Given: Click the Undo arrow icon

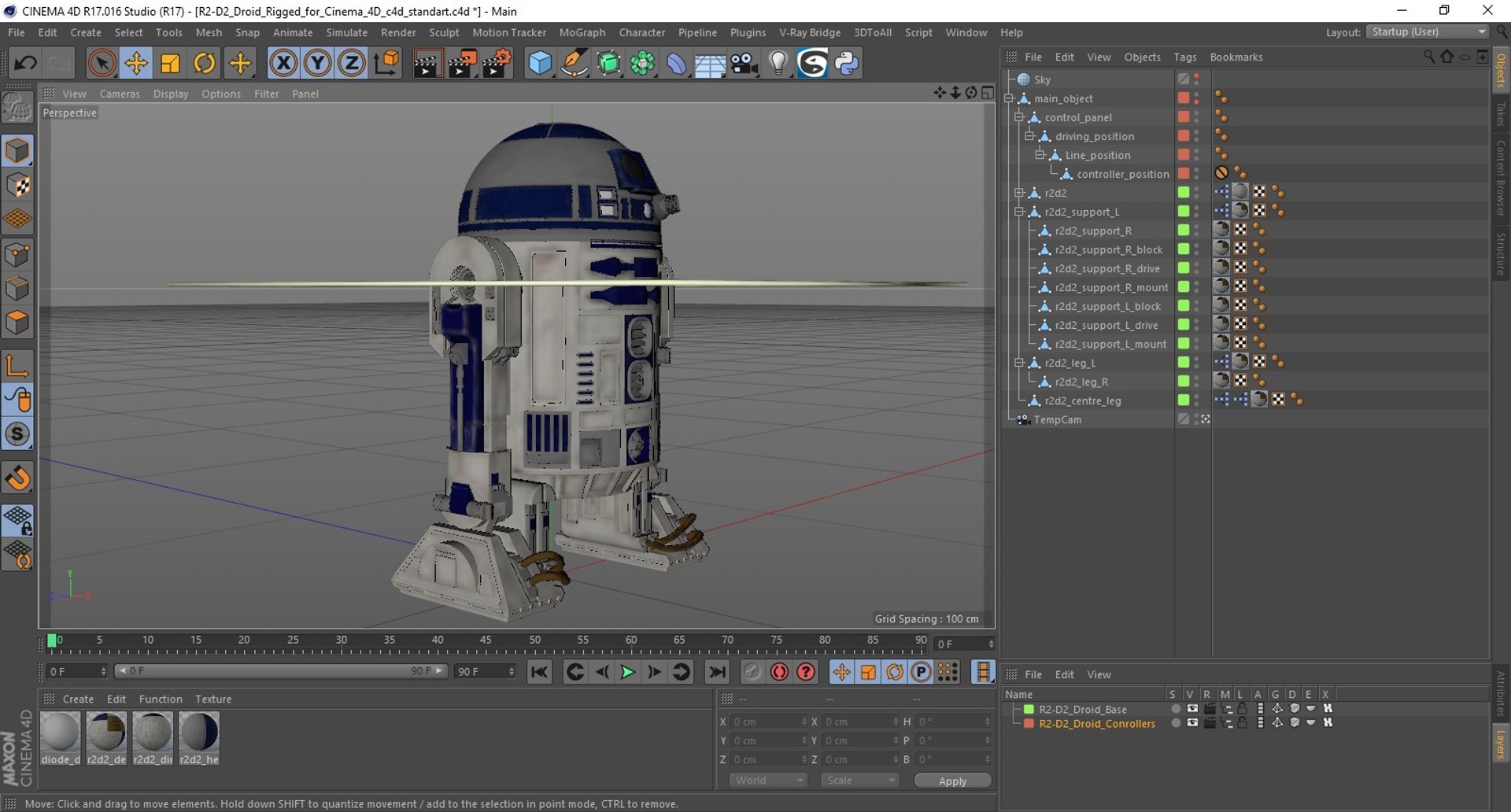Looking at the screenshot, I should pyautogui.click(x=25, y=63).
